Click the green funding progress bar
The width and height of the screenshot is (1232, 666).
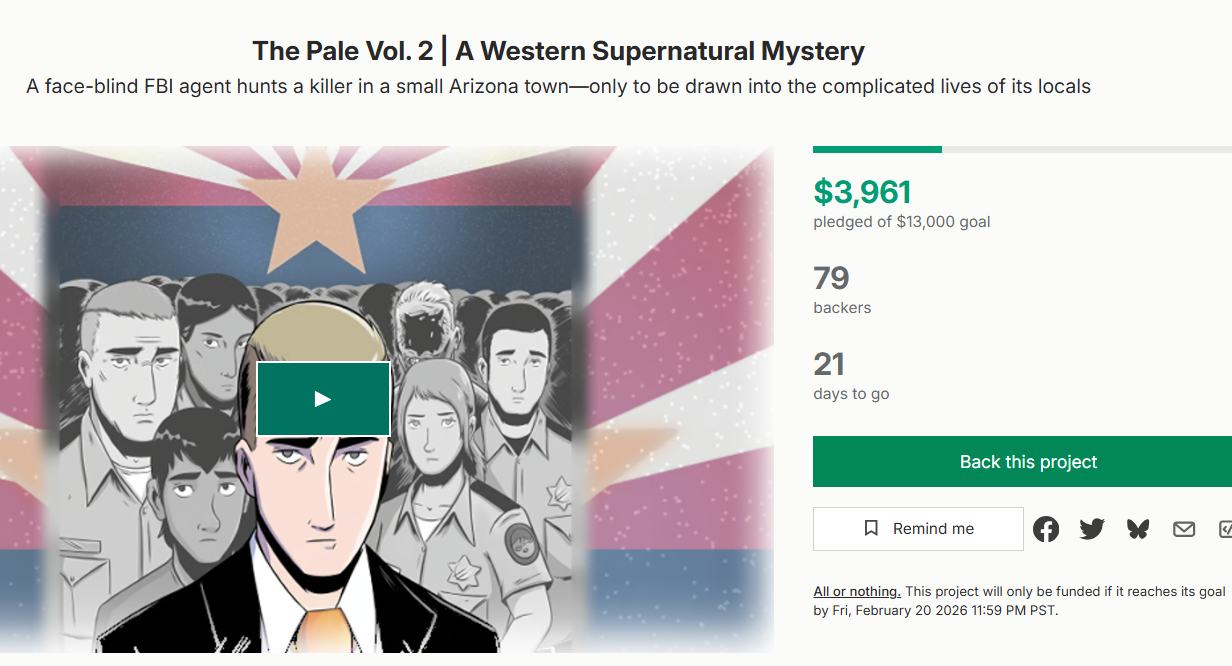coord(877,150)
